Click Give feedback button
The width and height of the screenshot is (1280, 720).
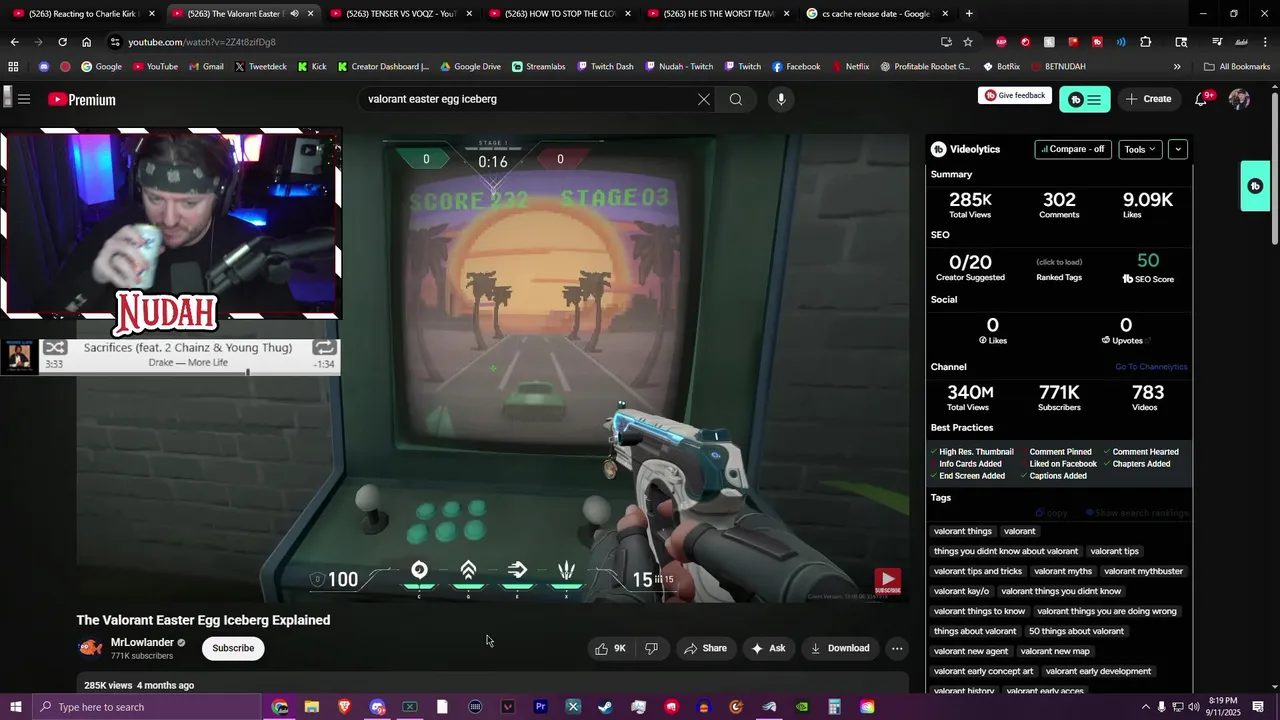point(1015,96)
